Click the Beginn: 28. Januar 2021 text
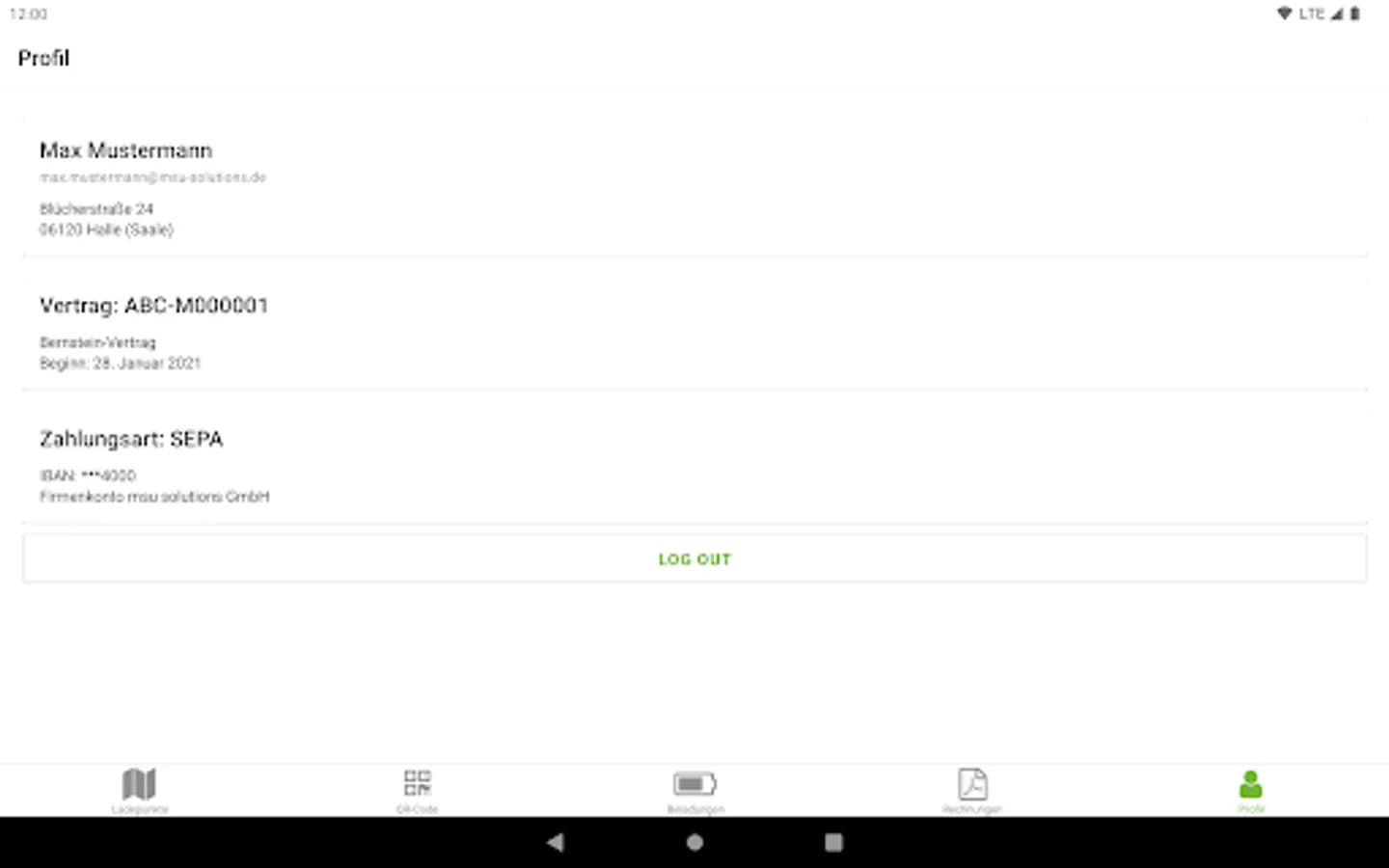Viewport: 1389px width, 868px height. [x=120, y=364]
